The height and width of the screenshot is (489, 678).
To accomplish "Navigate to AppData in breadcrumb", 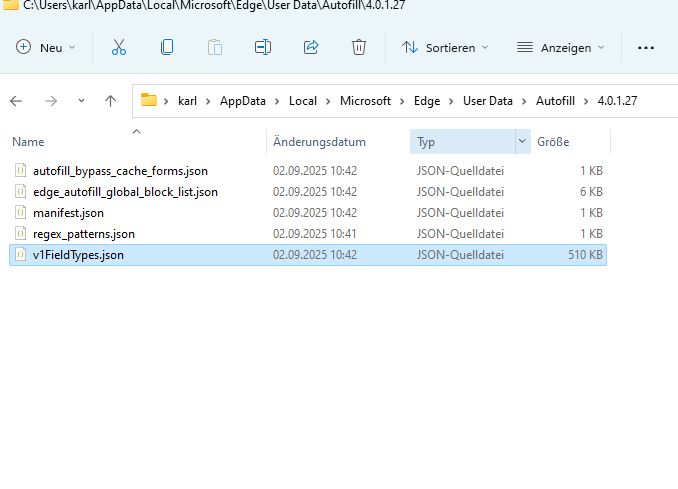I will click(243, 101).
